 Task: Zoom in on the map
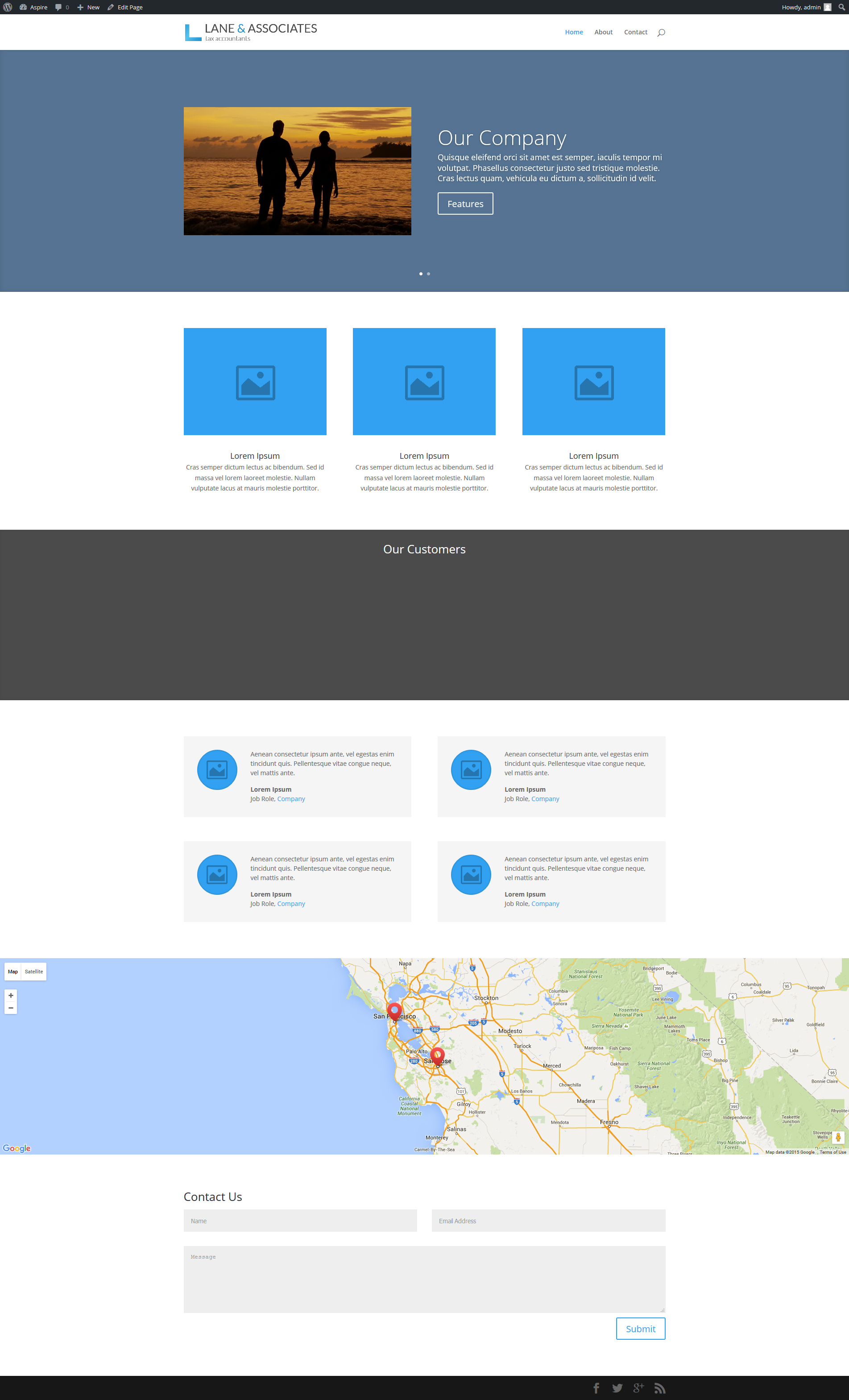pyautogui.click(x=11, y=996)
